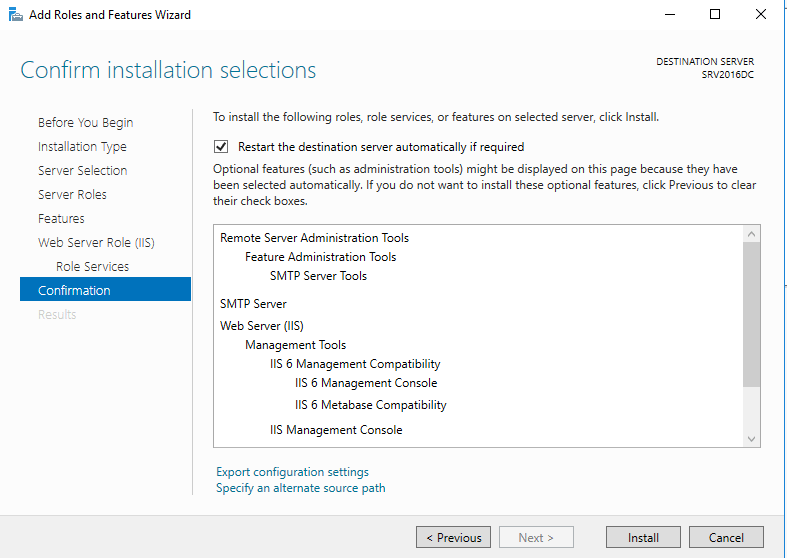Image resolution: width=787 pixels, height=558 pixels.
Task: Open Export configuration settings link
Action: click(x=292, y=472)
